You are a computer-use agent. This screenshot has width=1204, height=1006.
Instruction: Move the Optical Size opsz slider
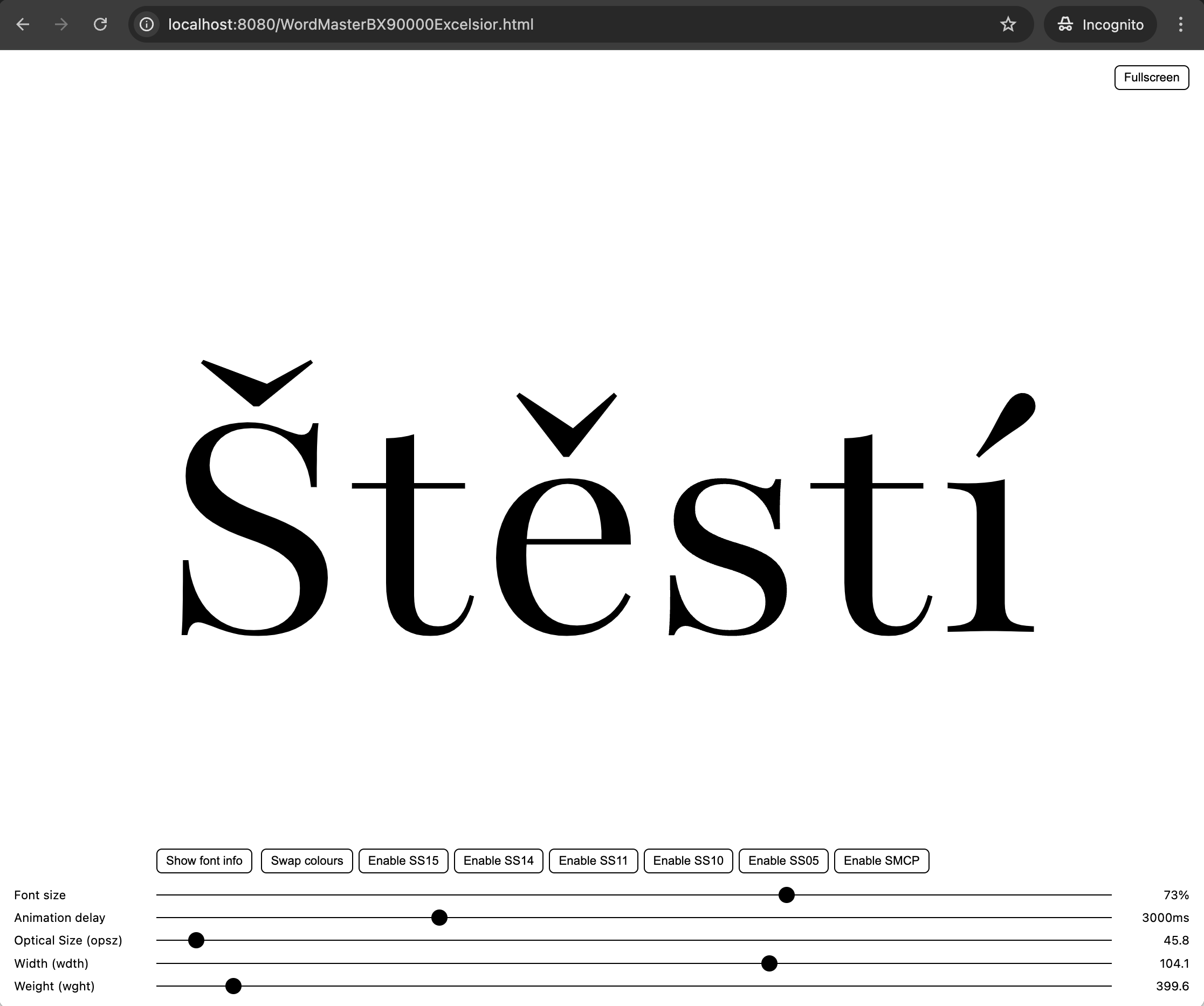click(197, 940)
